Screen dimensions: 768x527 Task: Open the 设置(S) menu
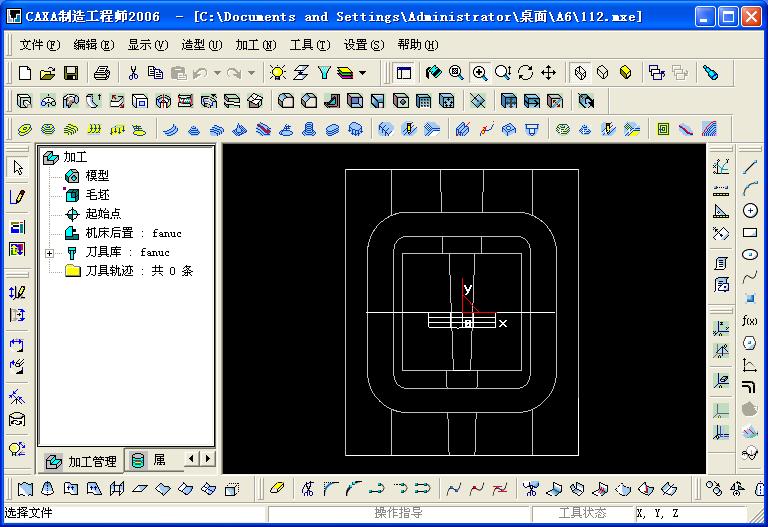tap(363, 45)
